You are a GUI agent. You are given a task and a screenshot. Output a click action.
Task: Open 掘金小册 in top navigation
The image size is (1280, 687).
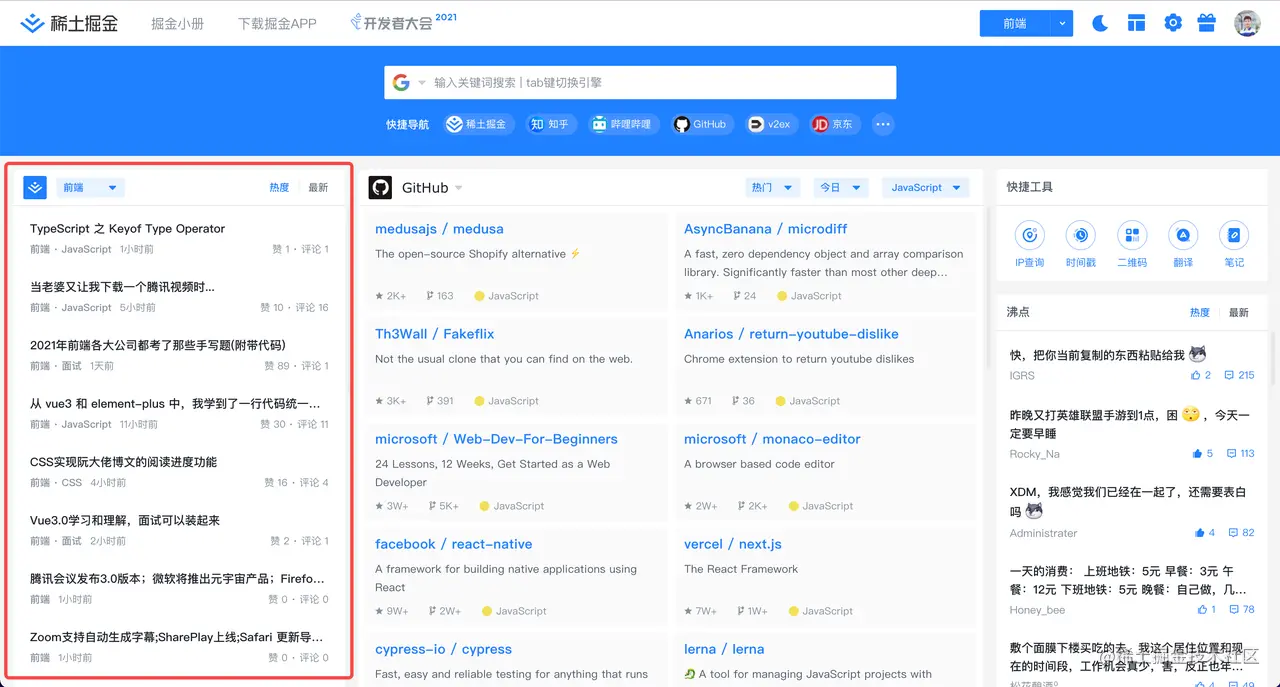tap(177, 23)
